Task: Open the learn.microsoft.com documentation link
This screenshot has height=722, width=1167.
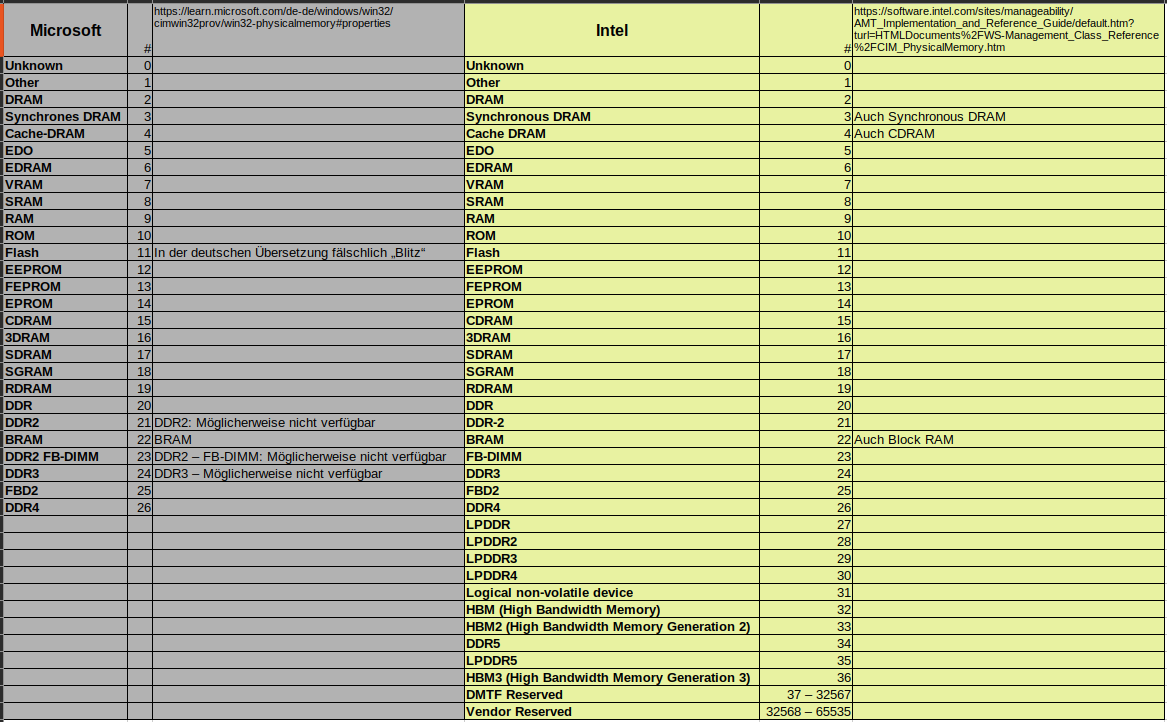Action: click(272, 17)
